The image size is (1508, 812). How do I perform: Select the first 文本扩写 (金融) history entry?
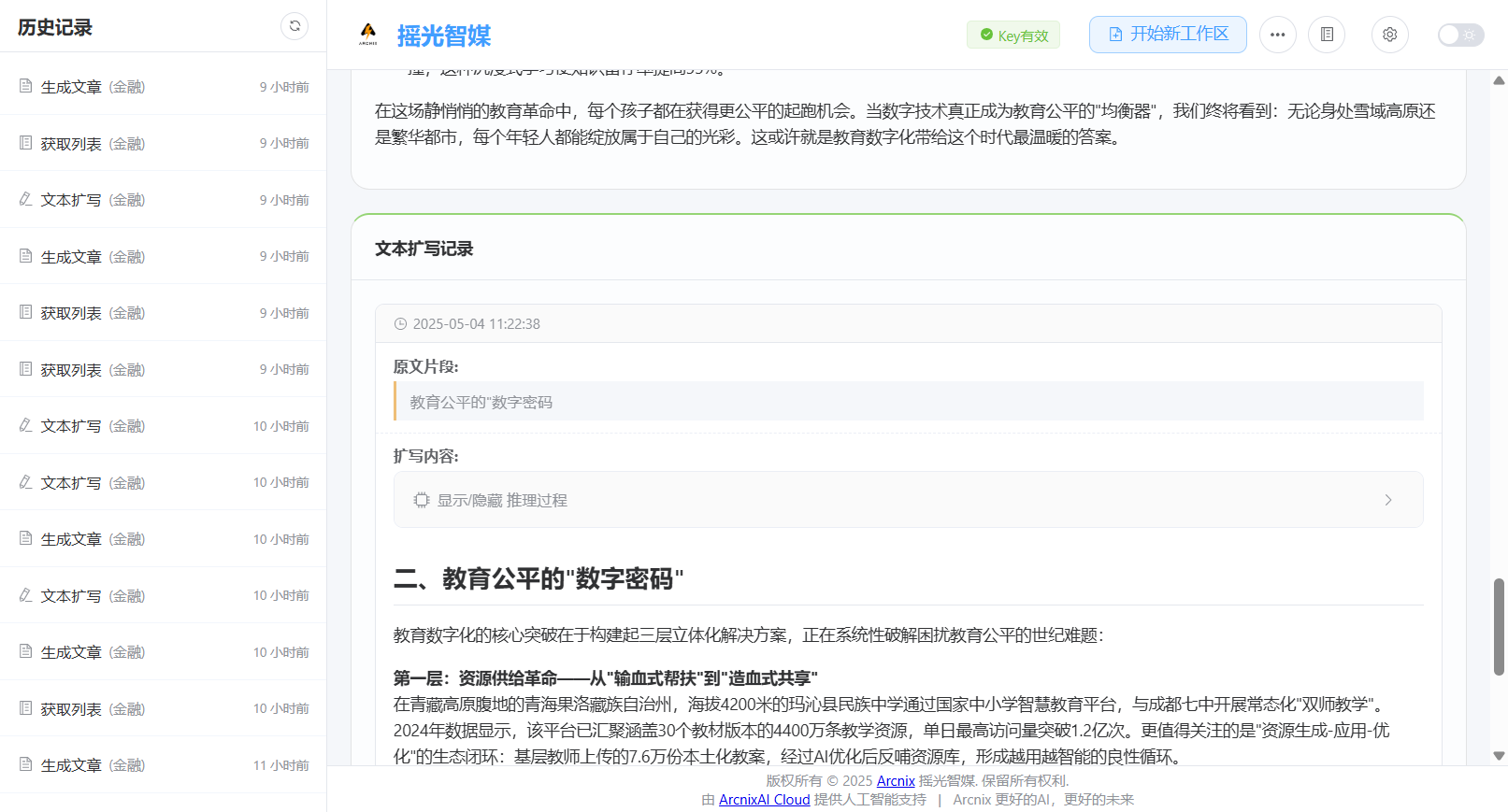tap(93, 200)
